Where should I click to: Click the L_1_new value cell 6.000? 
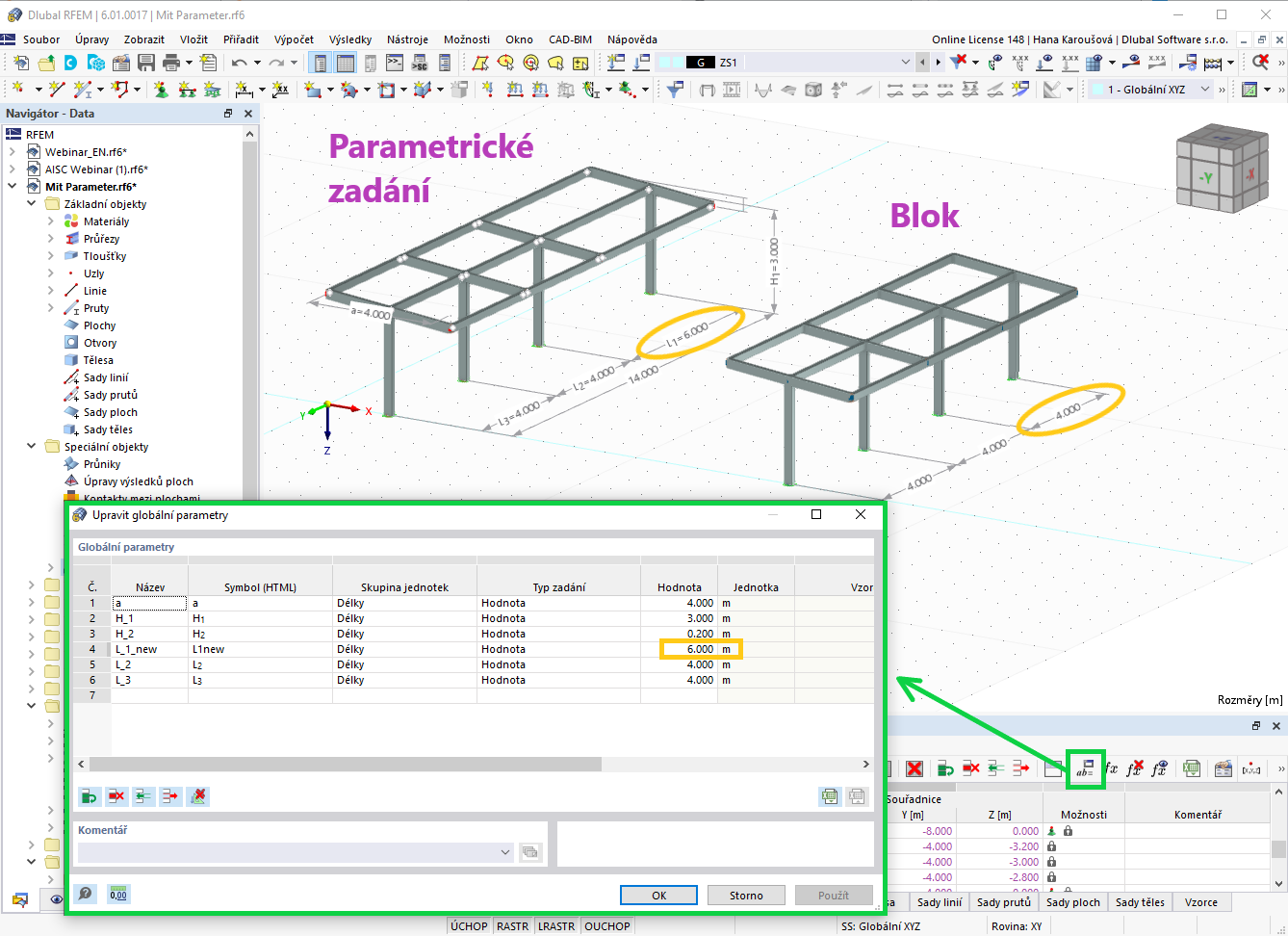pyautogui.click(x=680, y=649)
